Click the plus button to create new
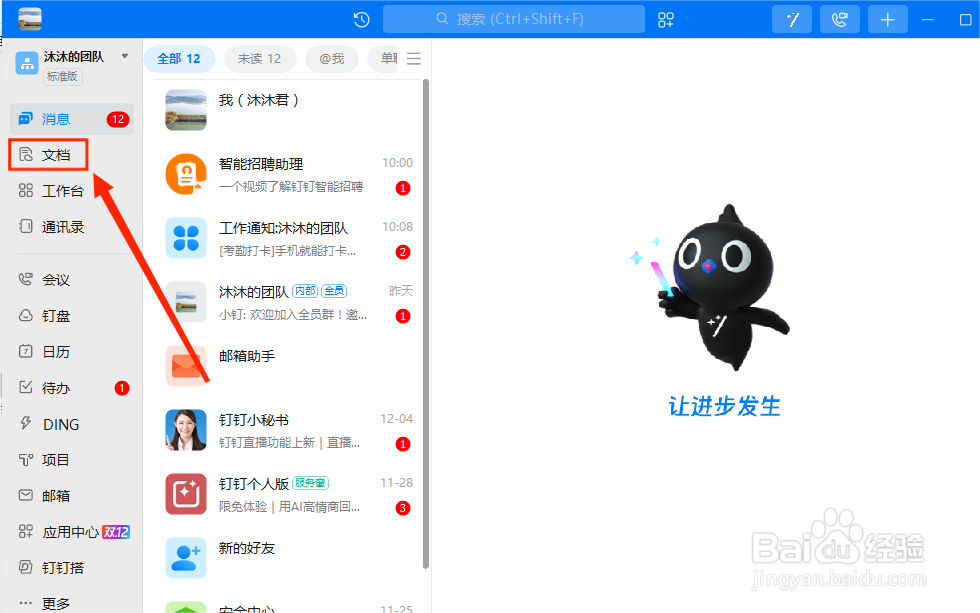Image resolution: width=980 pixels, height=613 pixels. click(x=888, y=19)
